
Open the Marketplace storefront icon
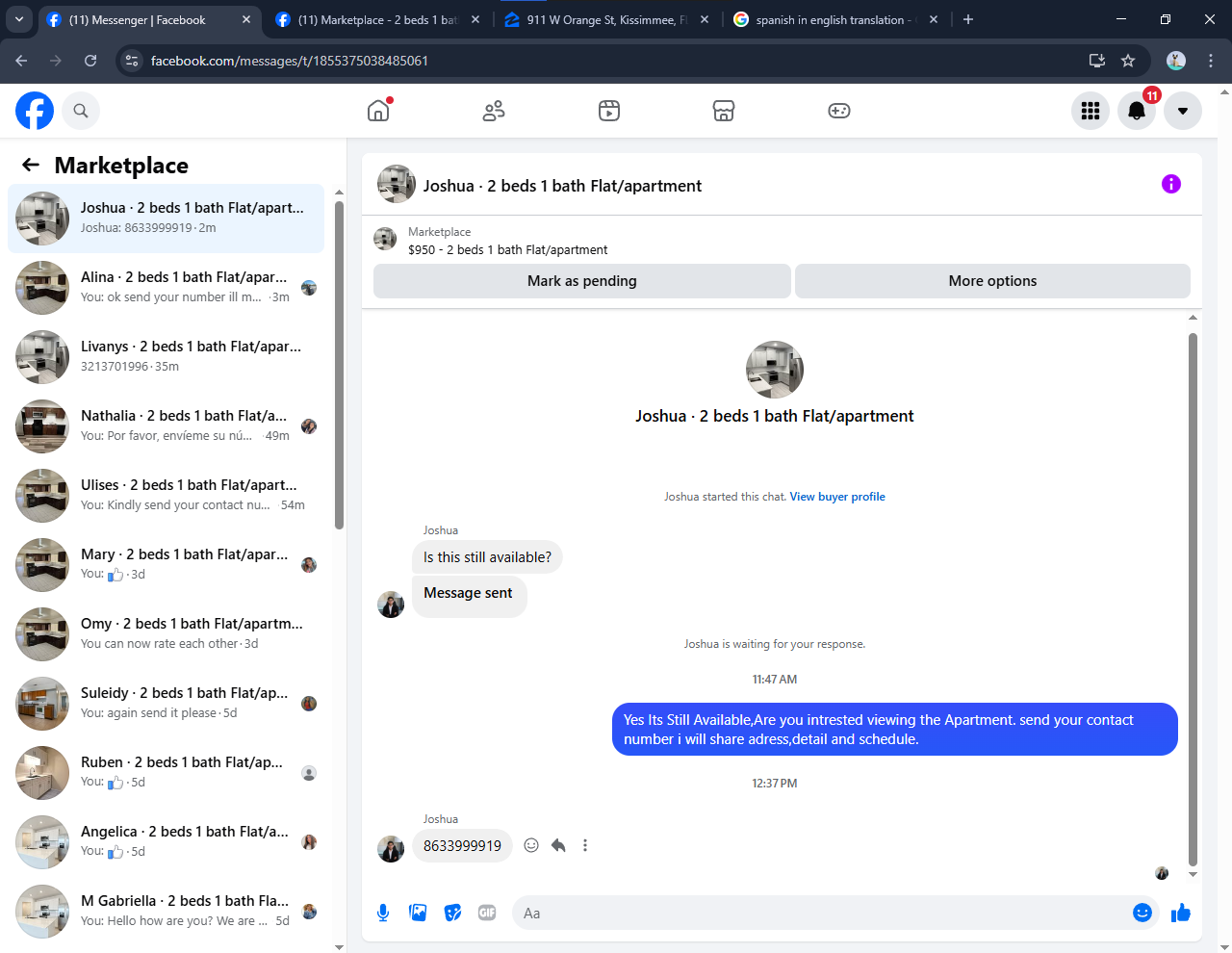(x=724, y=111)
